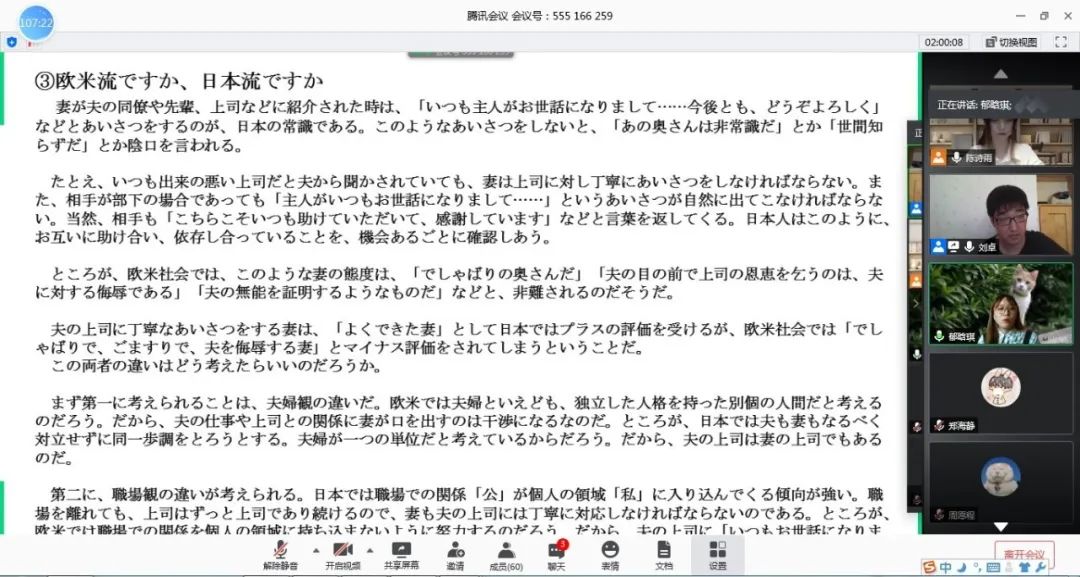Expand audio options arrow beside 解除静音
This screenshot has height=577, width=1080.
tap(316, 550)
